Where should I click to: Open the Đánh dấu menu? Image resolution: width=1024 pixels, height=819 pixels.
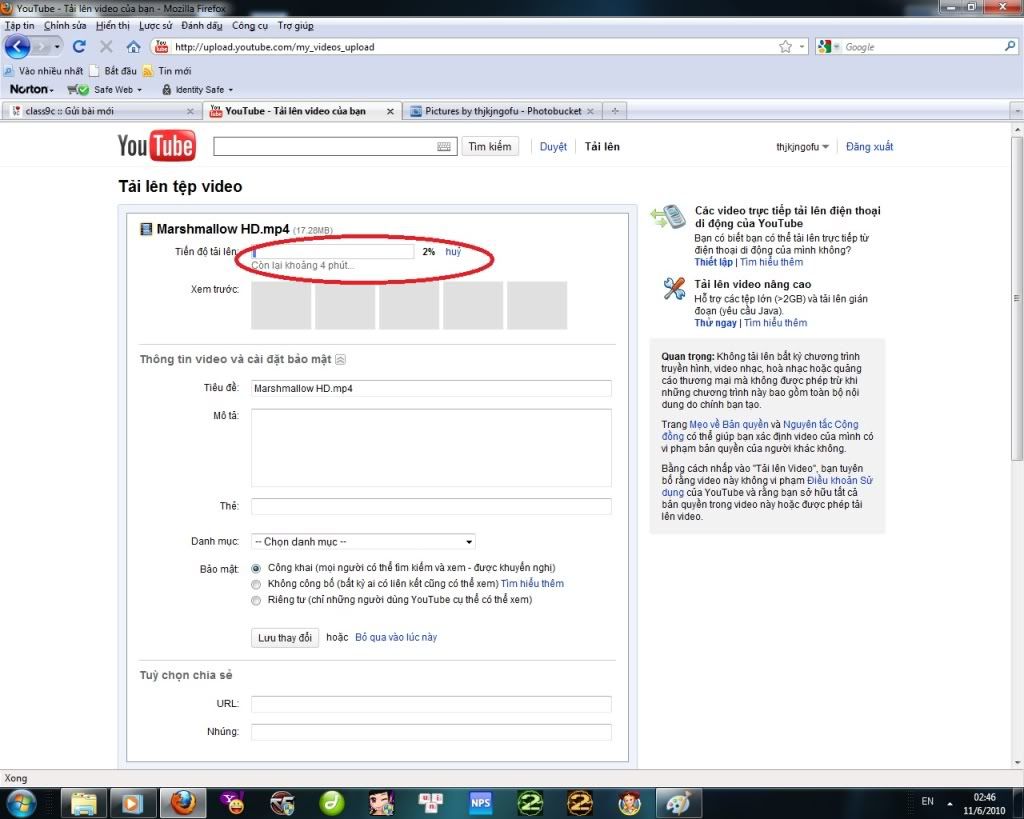point(202,25)
